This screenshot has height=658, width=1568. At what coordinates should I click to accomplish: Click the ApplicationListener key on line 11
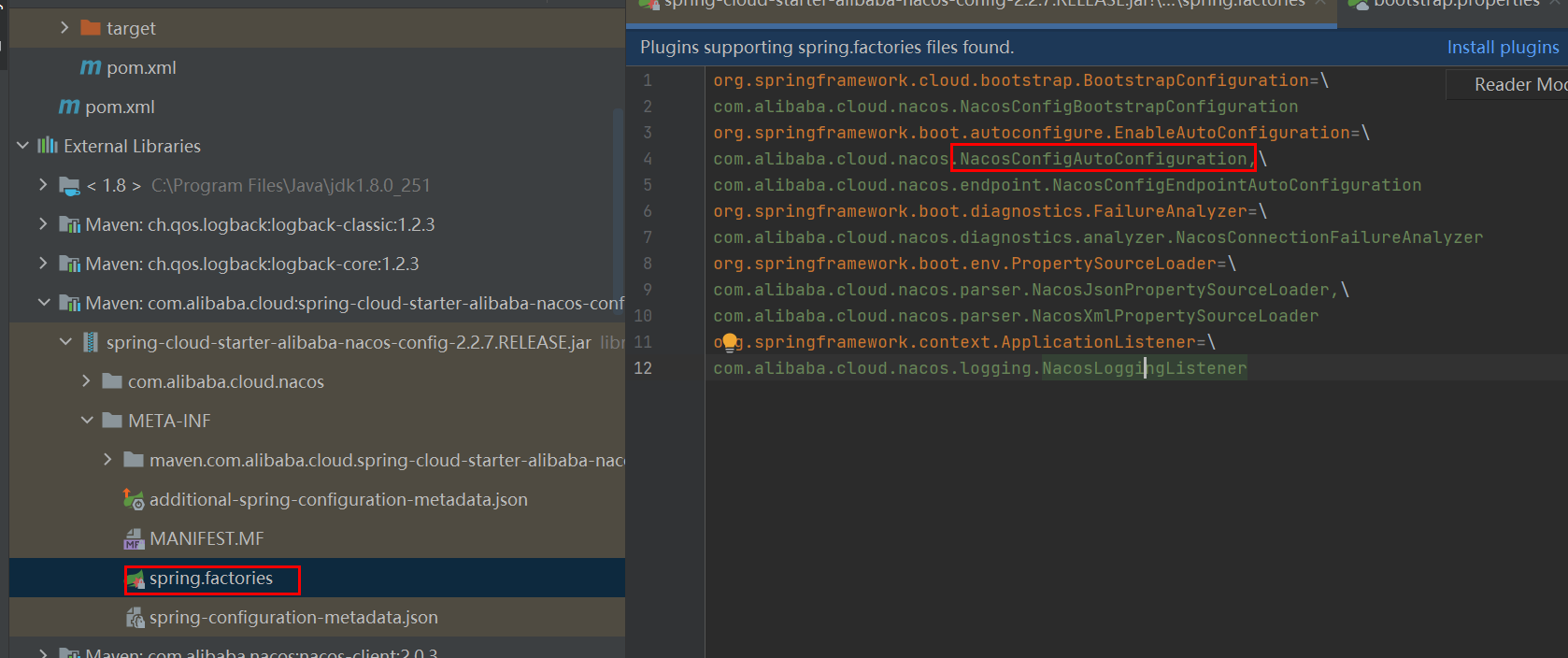click(1098, 342)
